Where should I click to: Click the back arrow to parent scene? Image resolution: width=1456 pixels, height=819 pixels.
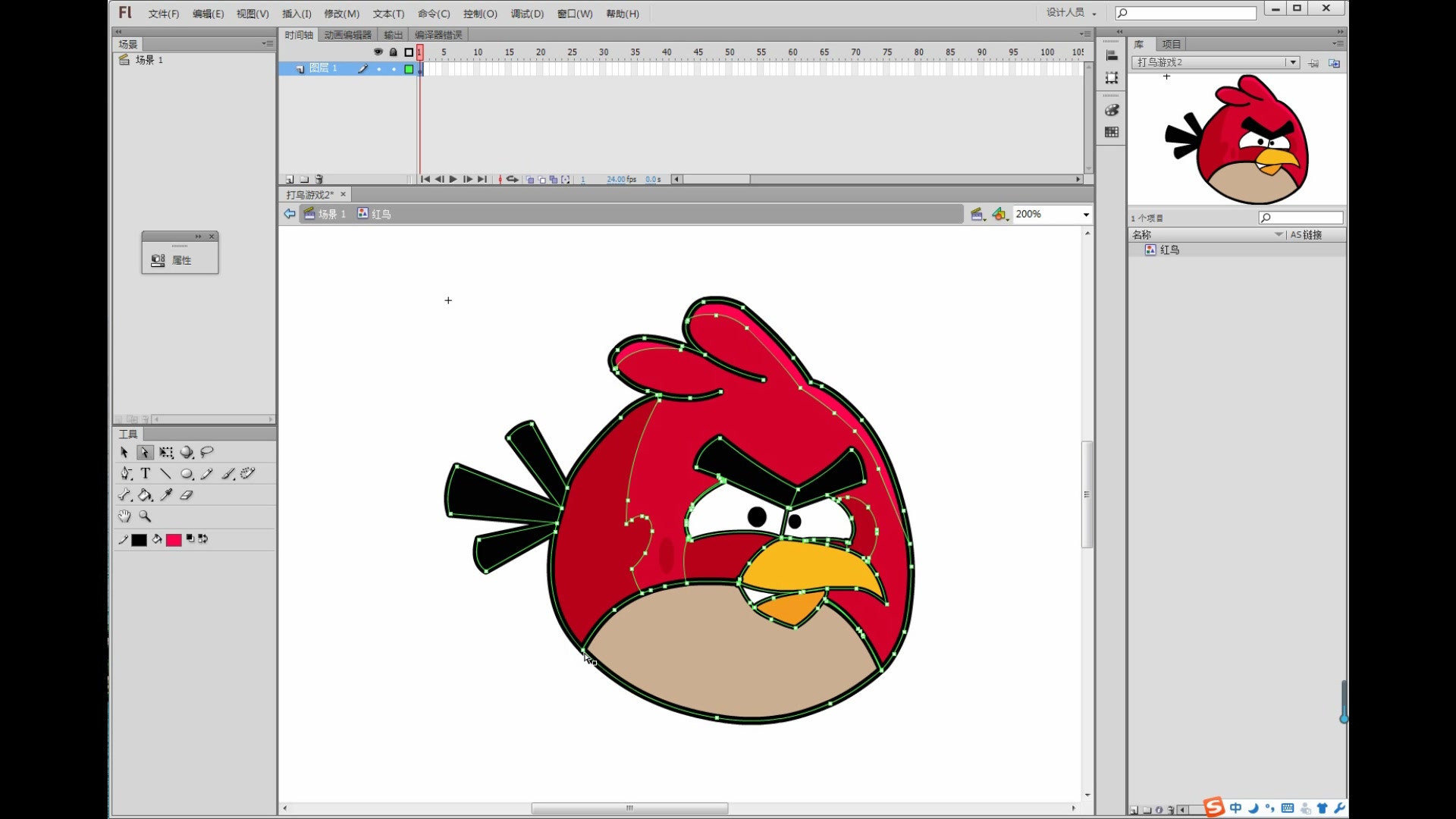[x=290, y=215]
